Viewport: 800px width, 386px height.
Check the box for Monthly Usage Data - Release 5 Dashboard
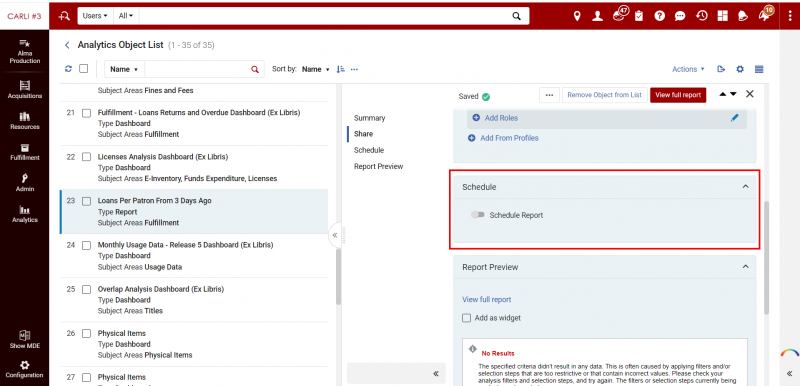tap(87, 245)
